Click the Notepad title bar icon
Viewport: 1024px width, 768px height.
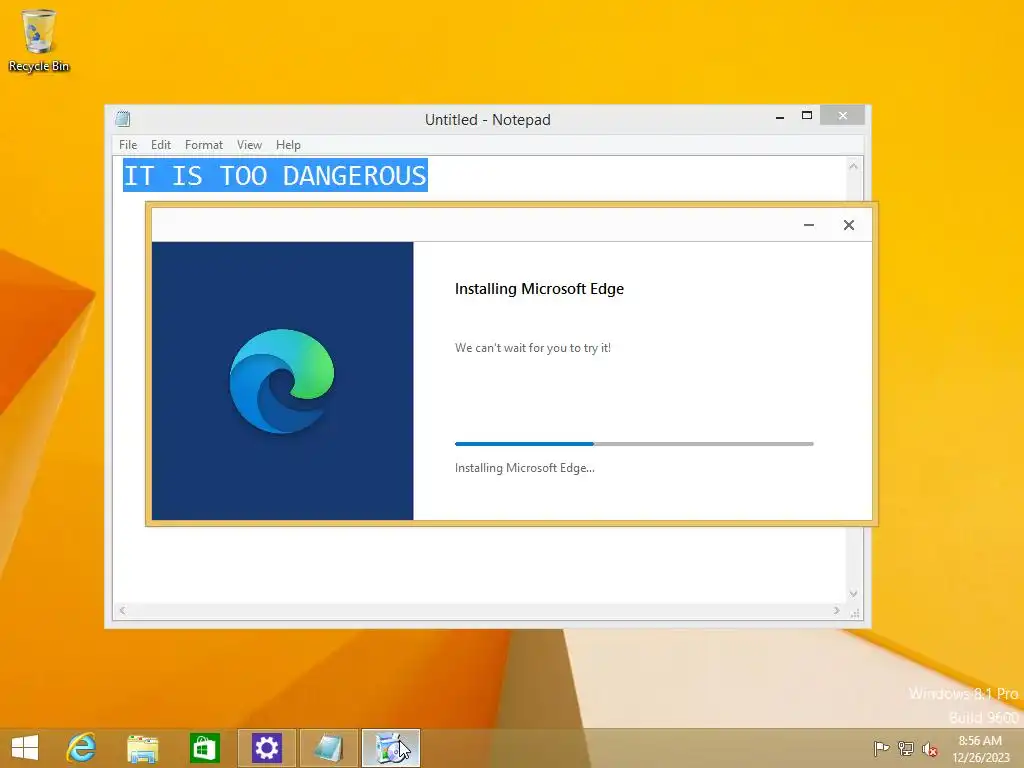point(123,119)
